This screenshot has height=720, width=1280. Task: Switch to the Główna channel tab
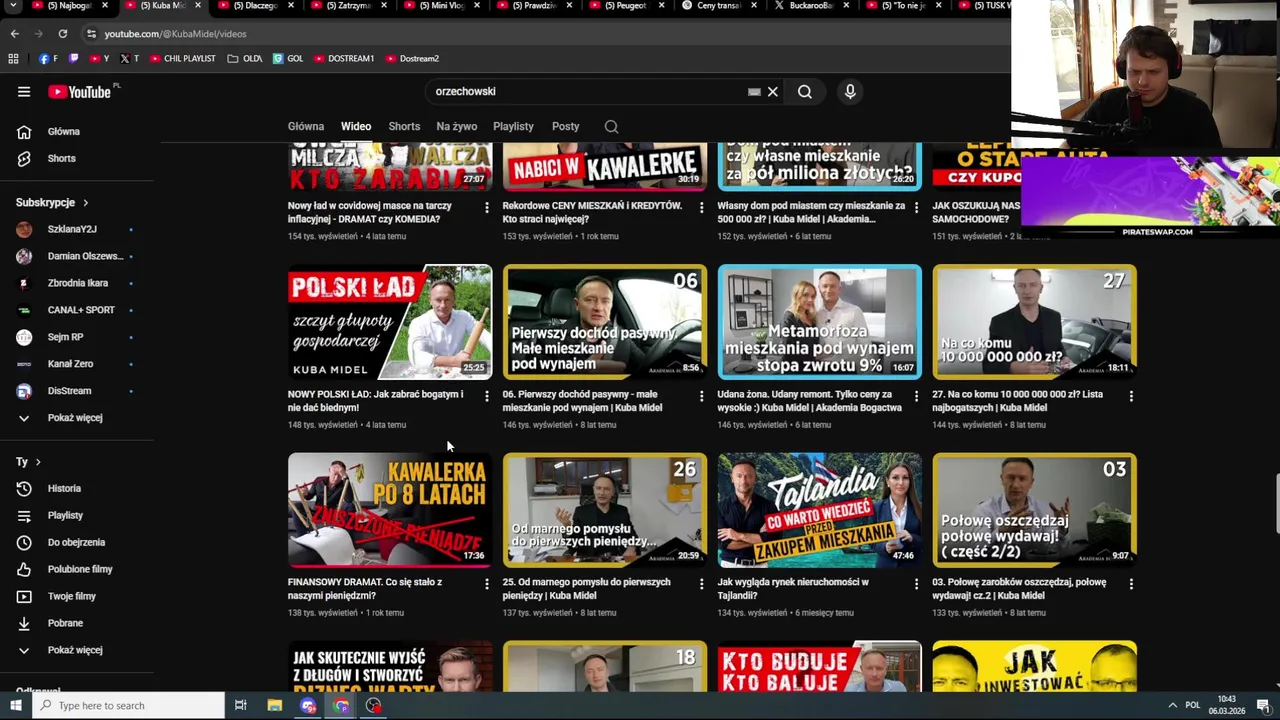point(306,127)
